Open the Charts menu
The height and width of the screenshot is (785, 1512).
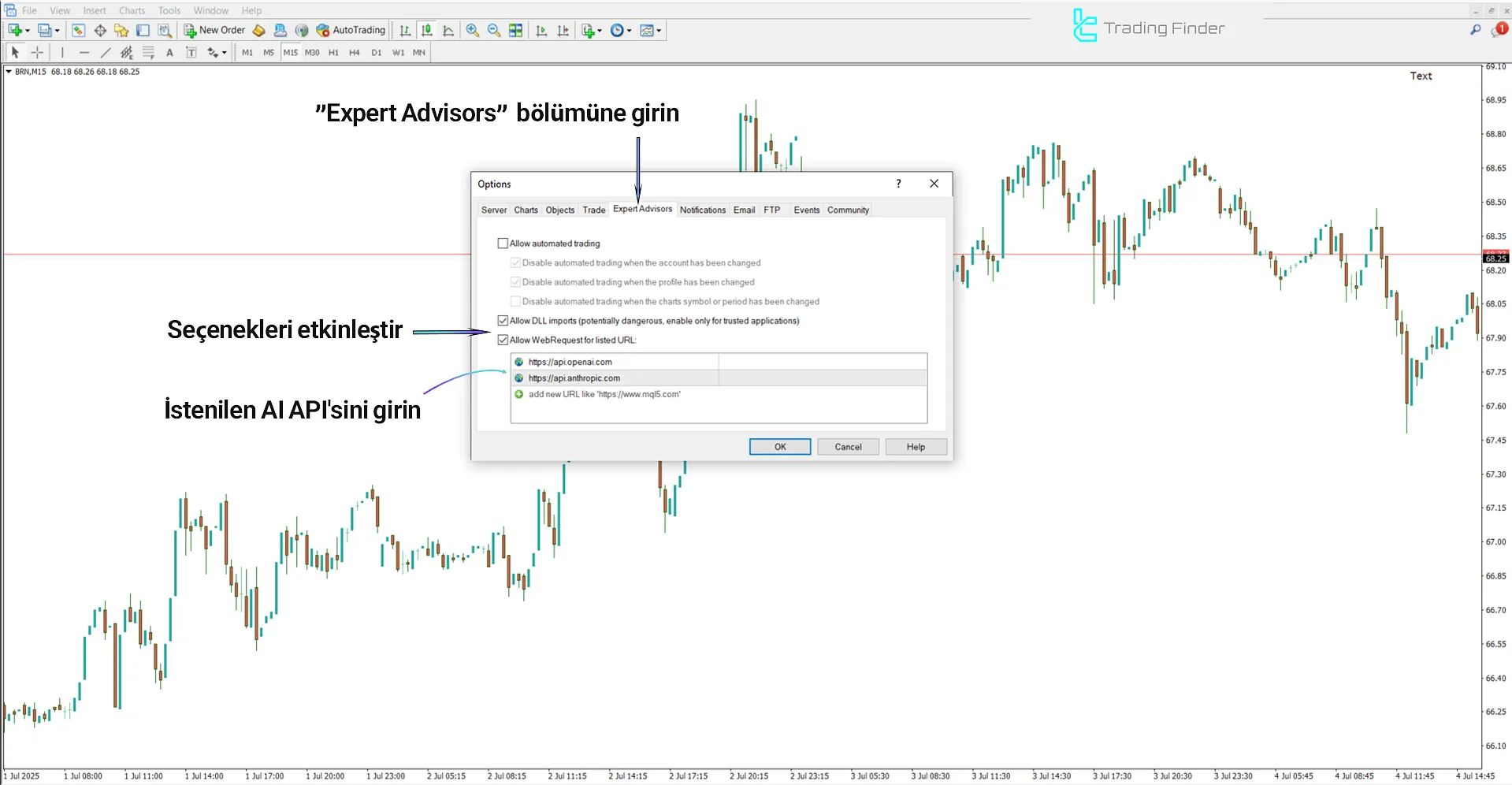coord(132,10)
